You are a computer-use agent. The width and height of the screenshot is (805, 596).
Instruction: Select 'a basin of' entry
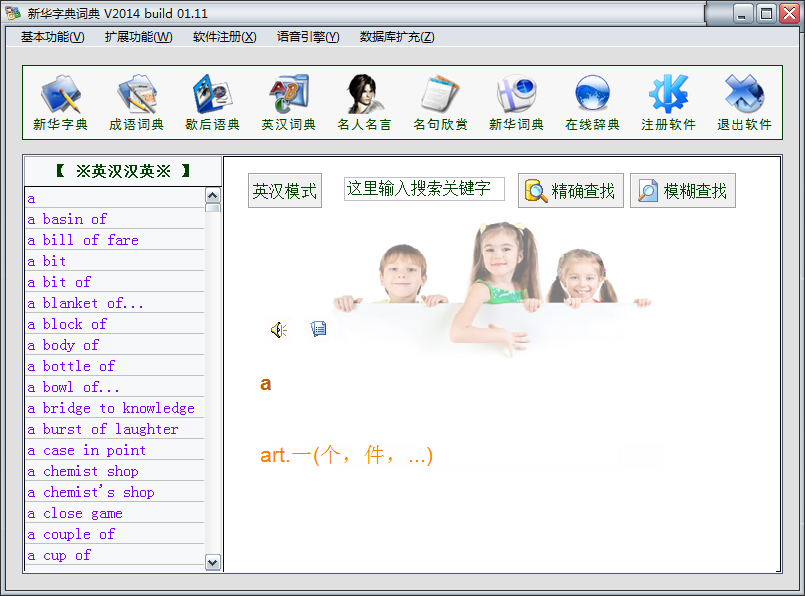pos(114,219)
